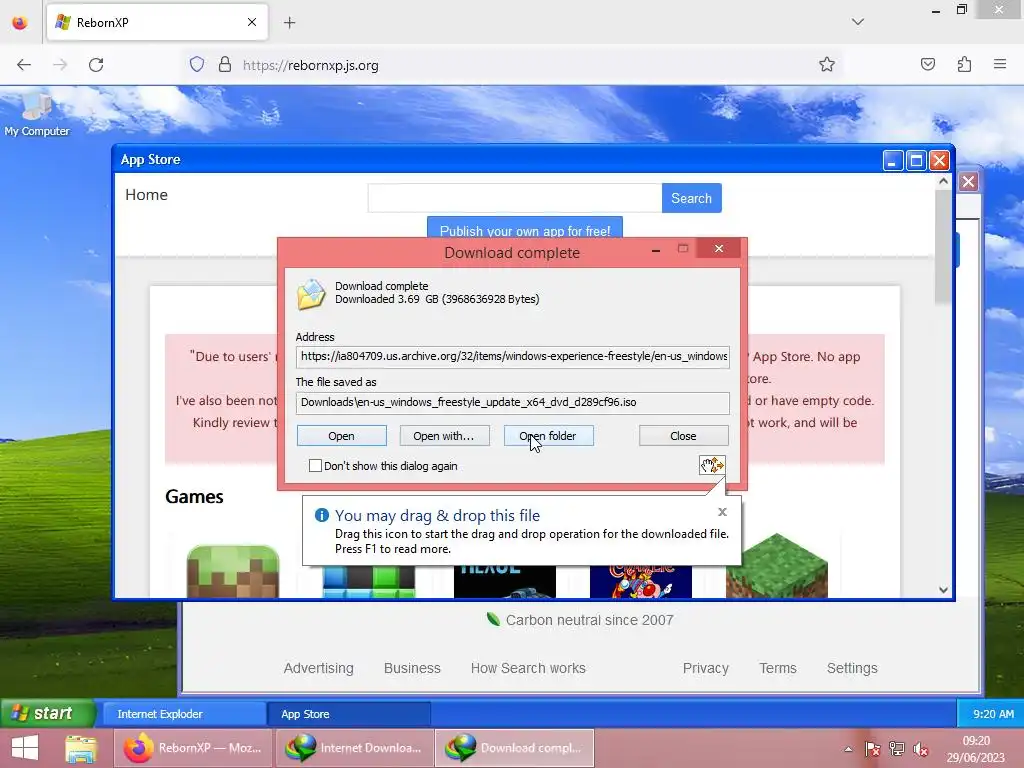Click the browser forward arrow
The height and width of the screenshot is (768, 1024).
point(60,65)
